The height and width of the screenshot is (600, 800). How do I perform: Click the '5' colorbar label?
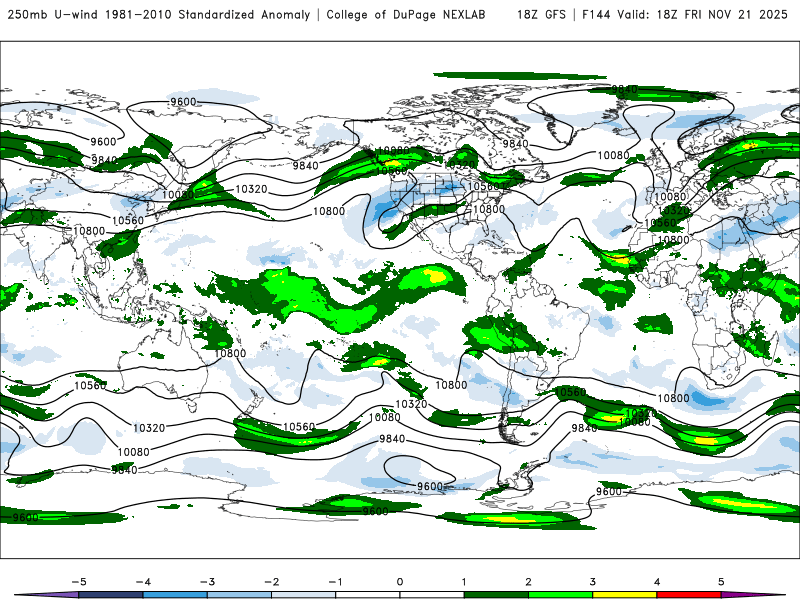click(x=721, y=582)
